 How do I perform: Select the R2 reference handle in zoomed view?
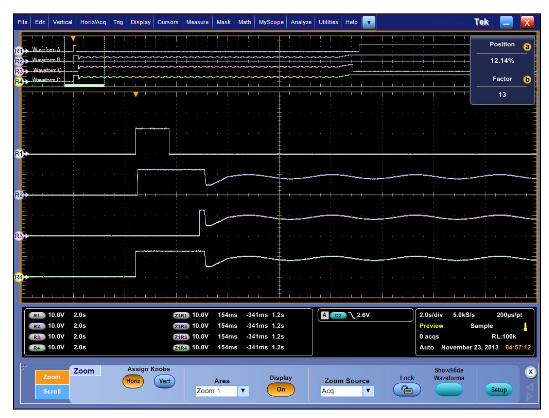(x=19, y=195)
